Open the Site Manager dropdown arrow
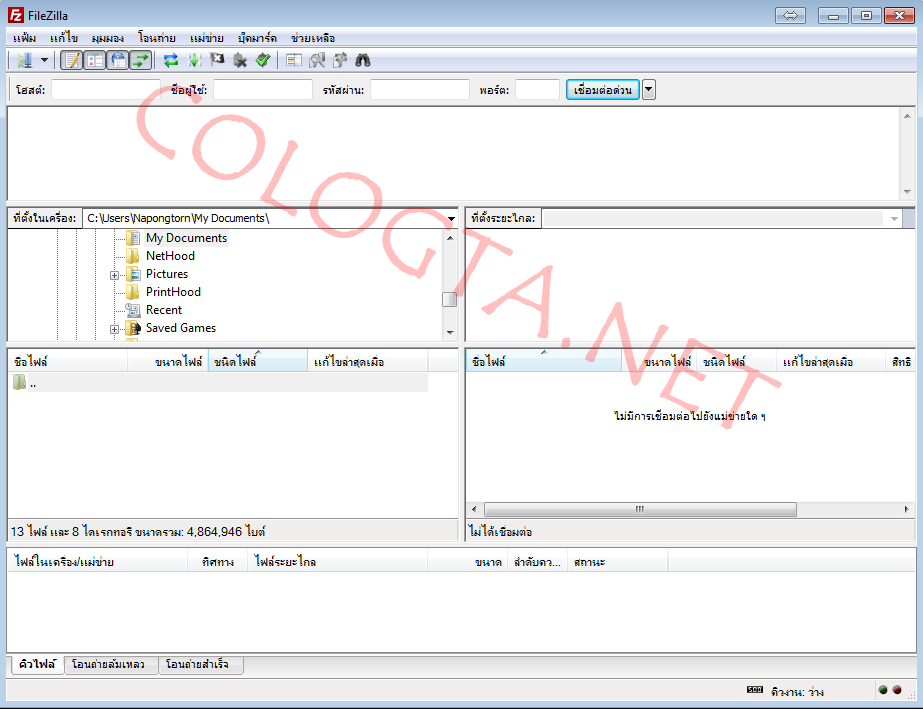 pyautogui.click(x=44, y=60)
